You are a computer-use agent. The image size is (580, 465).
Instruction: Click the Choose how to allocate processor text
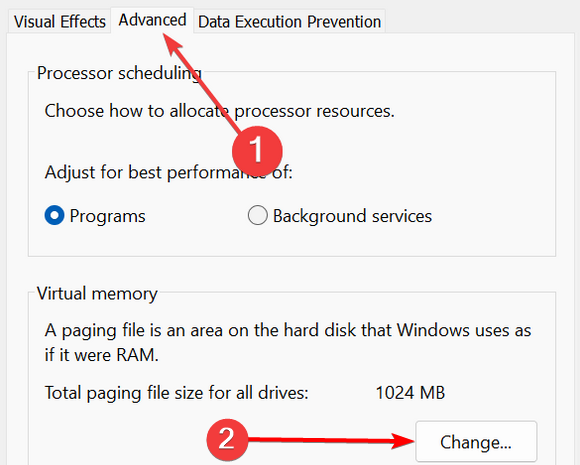click(x=219, y=111)
